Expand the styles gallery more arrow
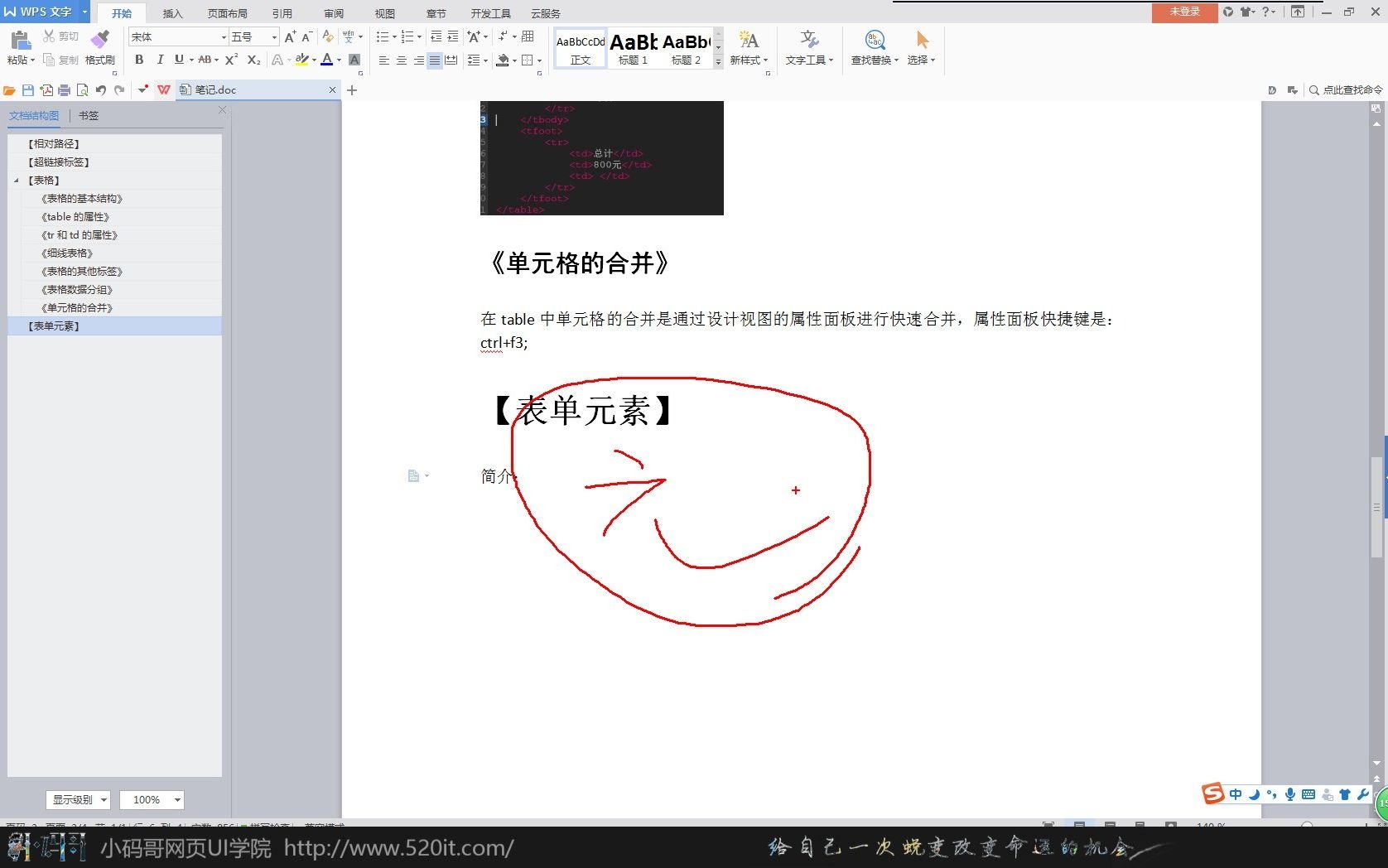This screenshot has height=868, width=1388. pyautogui.click(x=718, y=62)
